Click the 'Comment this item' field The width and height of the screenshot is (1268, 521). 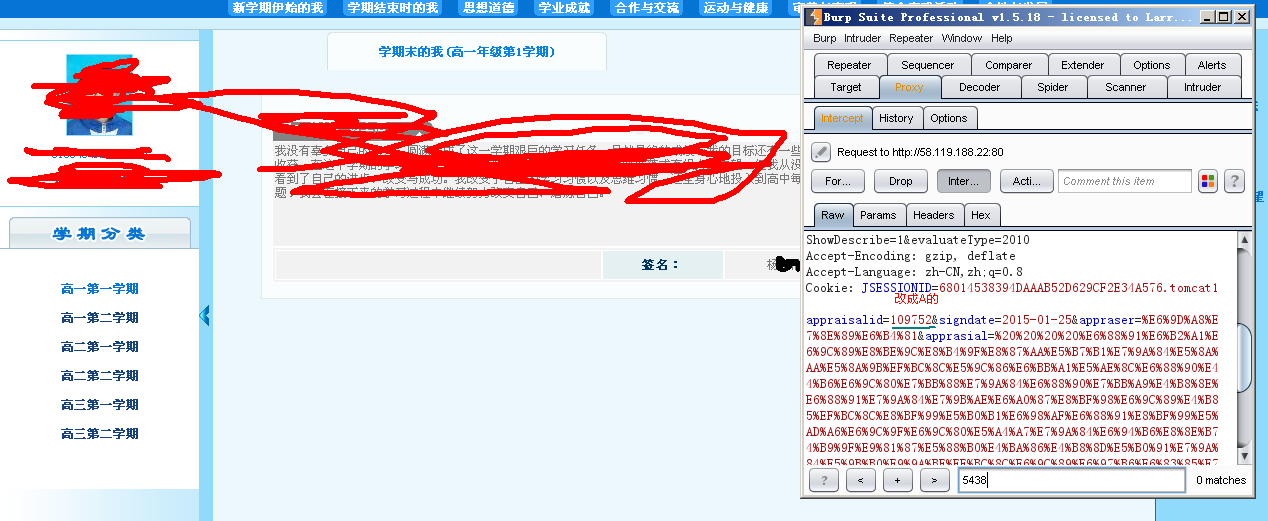point(1125,181)
